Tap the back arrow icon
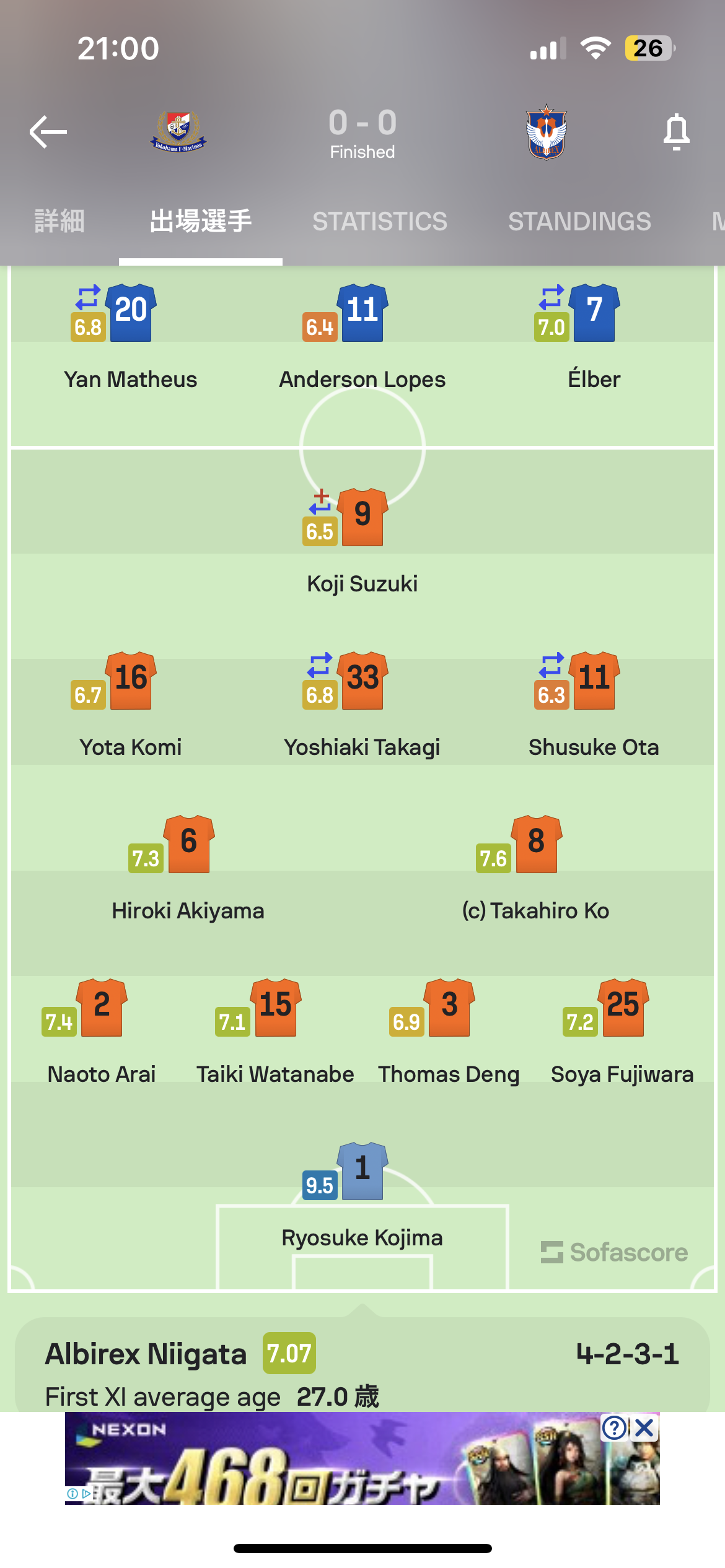Screen dimensions: 725x1568 [48, 131]
